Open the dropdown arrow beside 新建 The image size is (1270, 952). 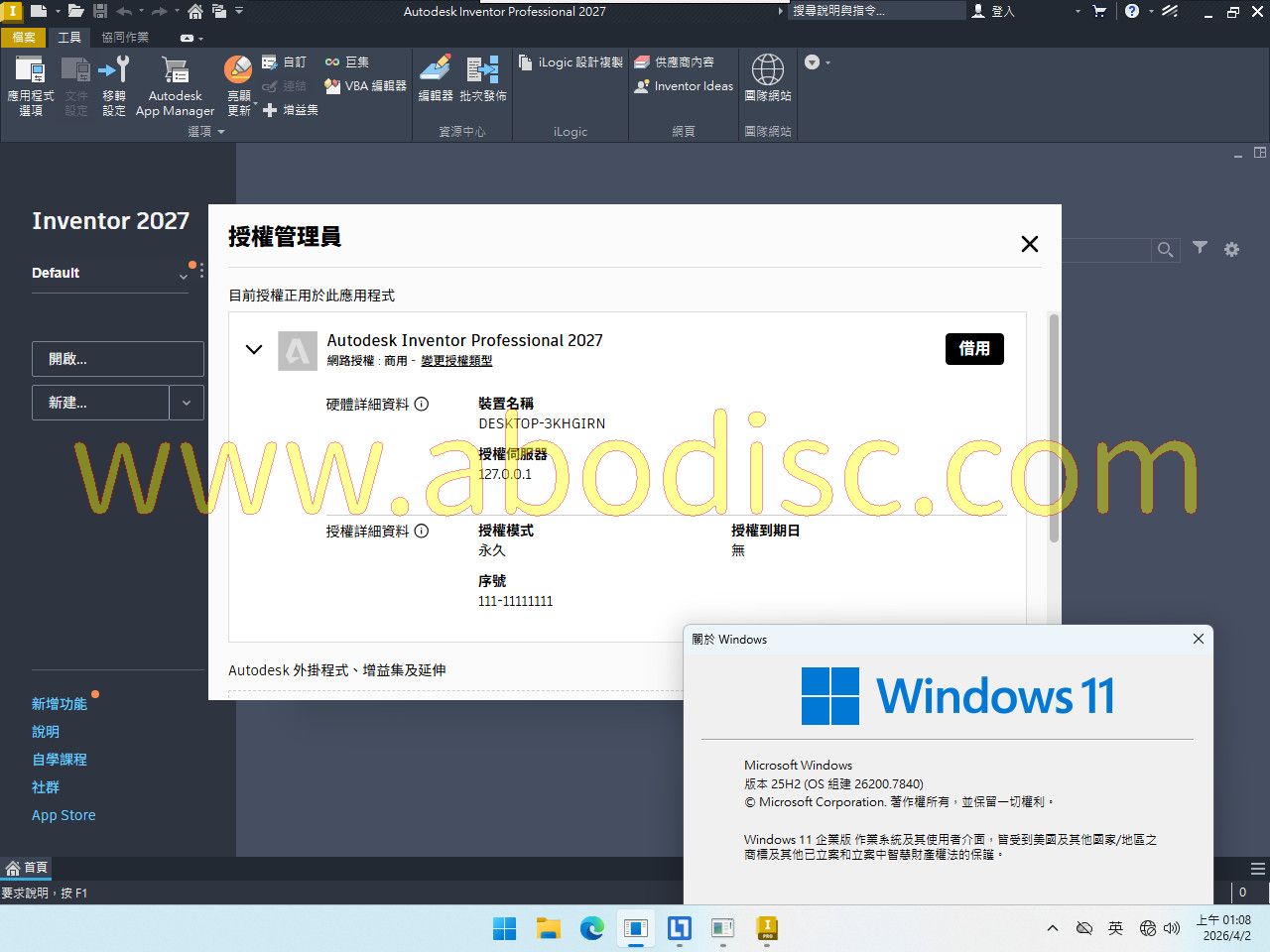187,403
